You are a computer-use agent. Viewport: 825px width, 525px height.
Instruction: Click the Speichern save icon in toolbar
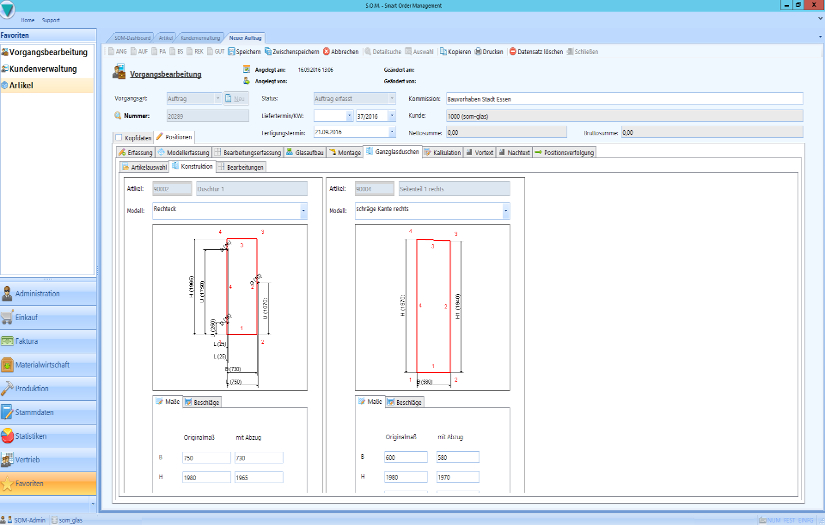pos(232,51)
